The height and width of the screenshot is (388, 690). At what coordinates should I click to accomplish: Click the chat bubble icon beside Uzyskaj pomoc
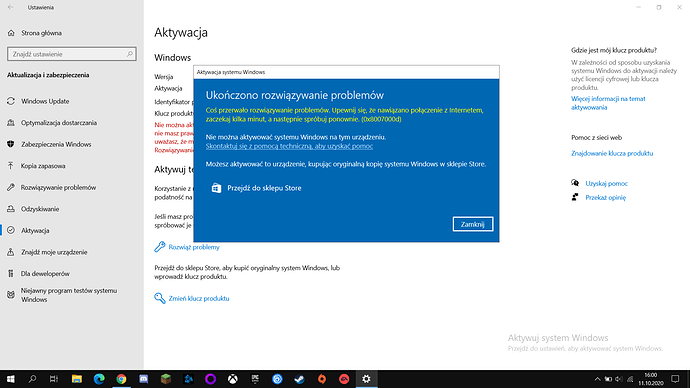click(575, 183)
